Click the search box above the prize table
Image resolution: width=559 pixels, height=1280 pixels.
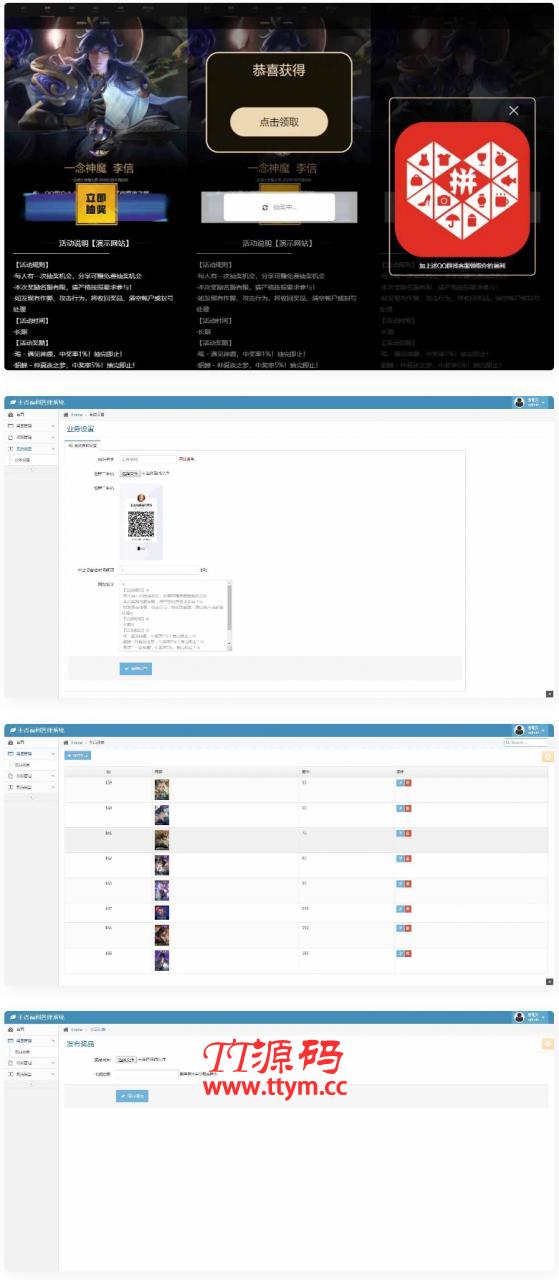tap(527, 743)
